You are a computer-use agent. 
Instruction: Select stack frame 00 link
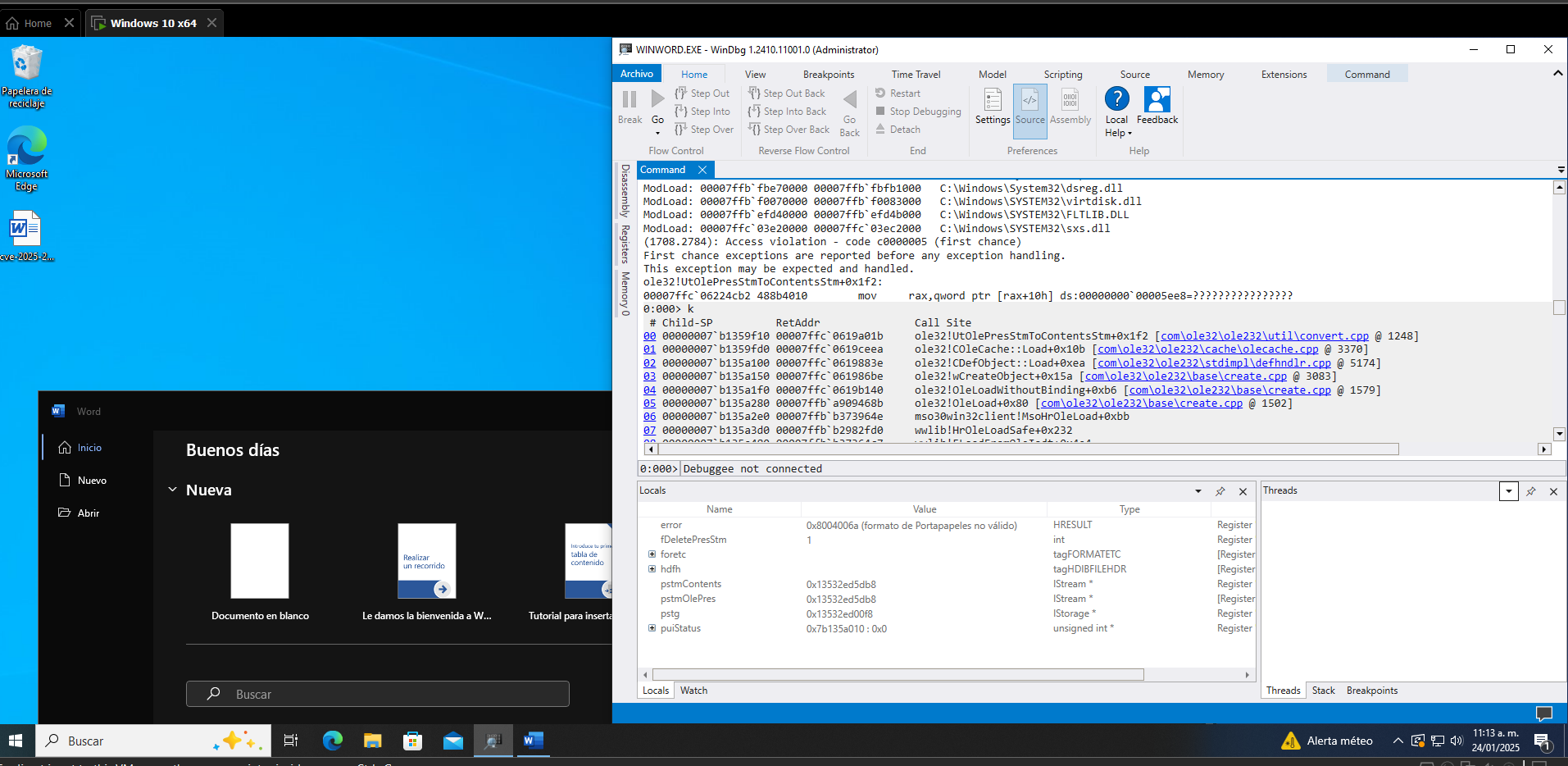[x=649, y=336]
